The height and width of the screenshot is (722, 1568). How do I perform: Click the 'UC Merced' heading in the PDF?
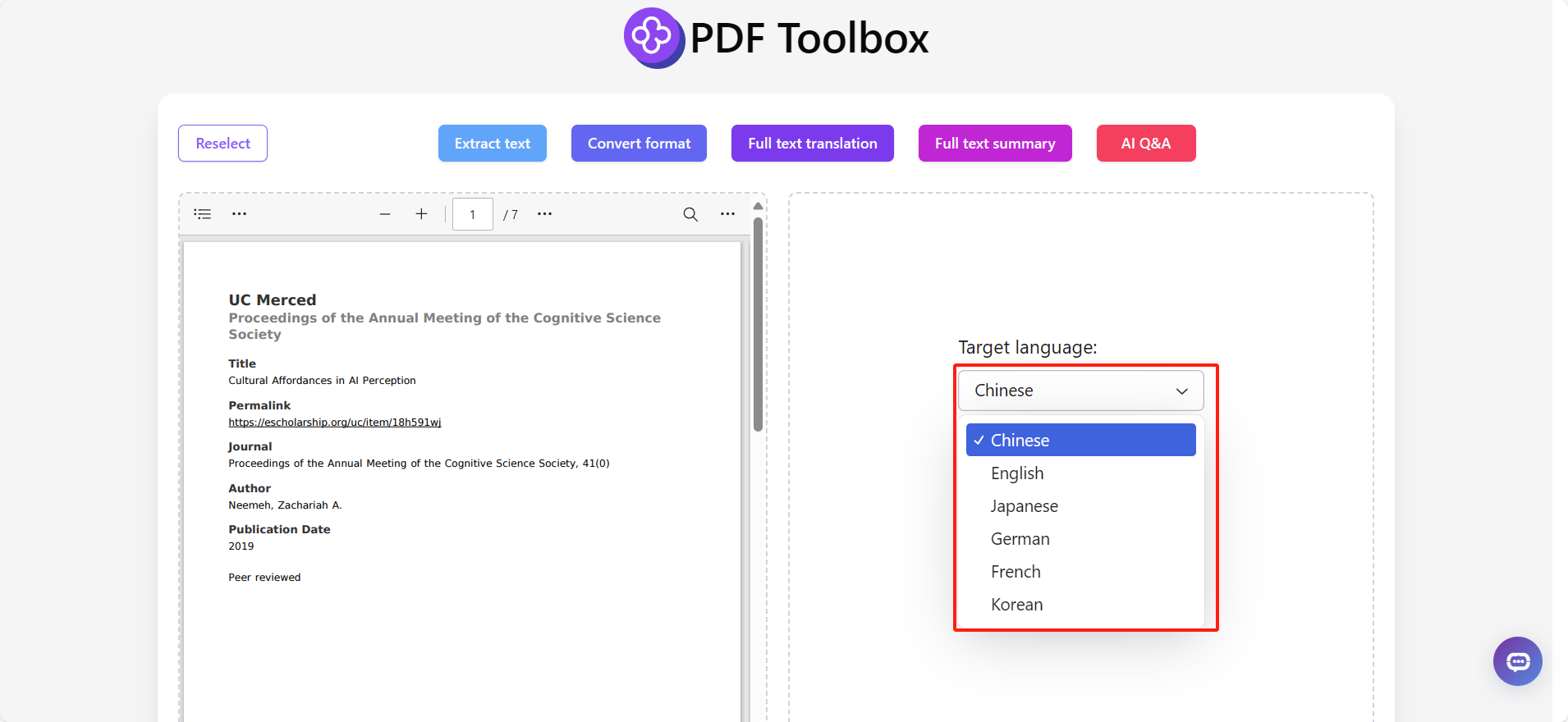[273, 300]
